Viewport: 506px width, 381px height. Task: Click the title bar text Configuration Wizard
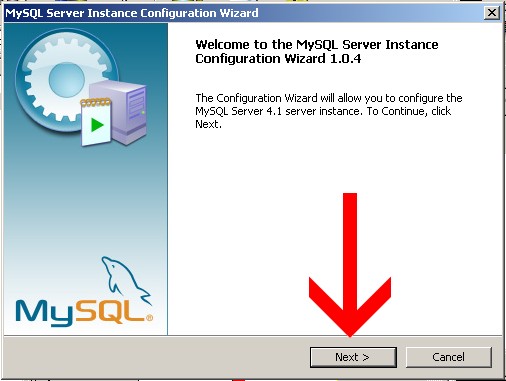pos(199,13)
